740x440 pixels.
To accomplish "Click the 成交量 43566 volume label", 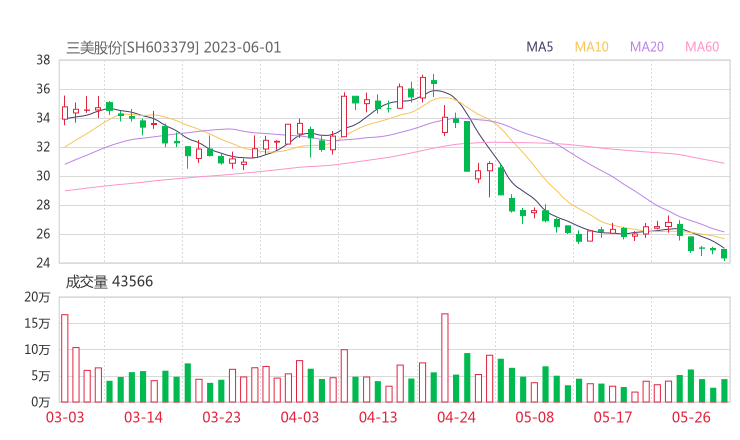I will coord(109,282).
